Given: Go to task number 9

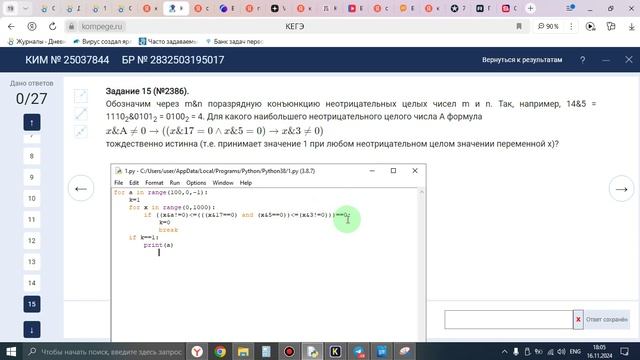Looking at the screenshot, I should pos(32,178).
